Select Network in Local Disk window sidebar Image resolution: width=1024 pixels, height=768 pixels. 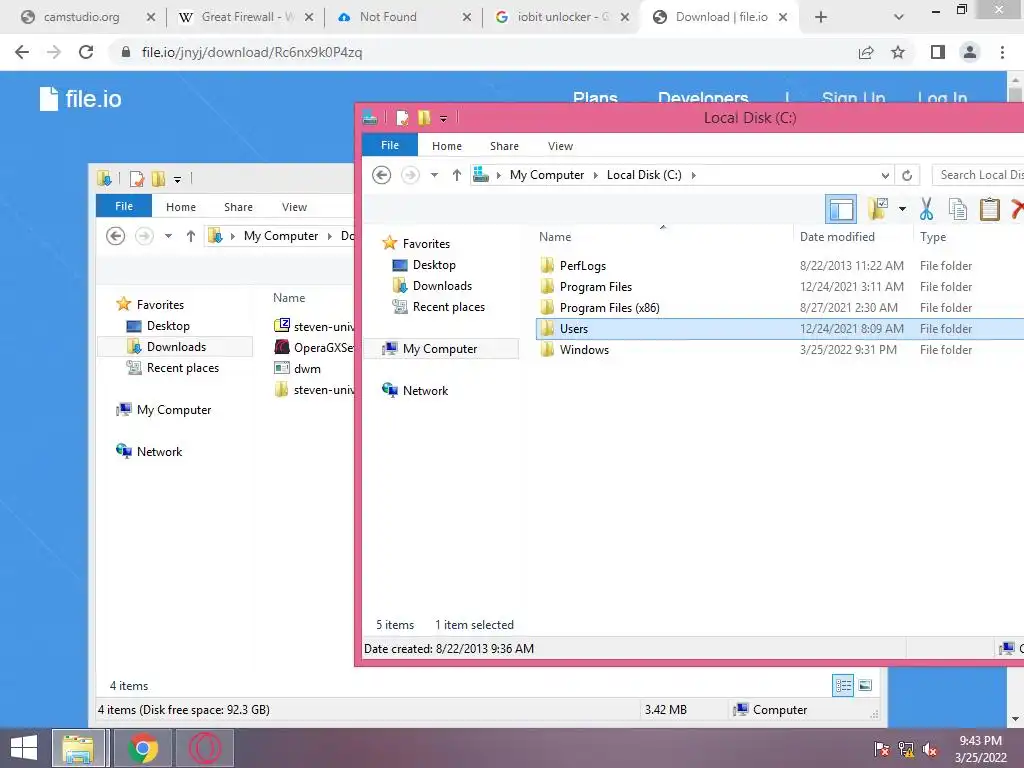point(424,391)
